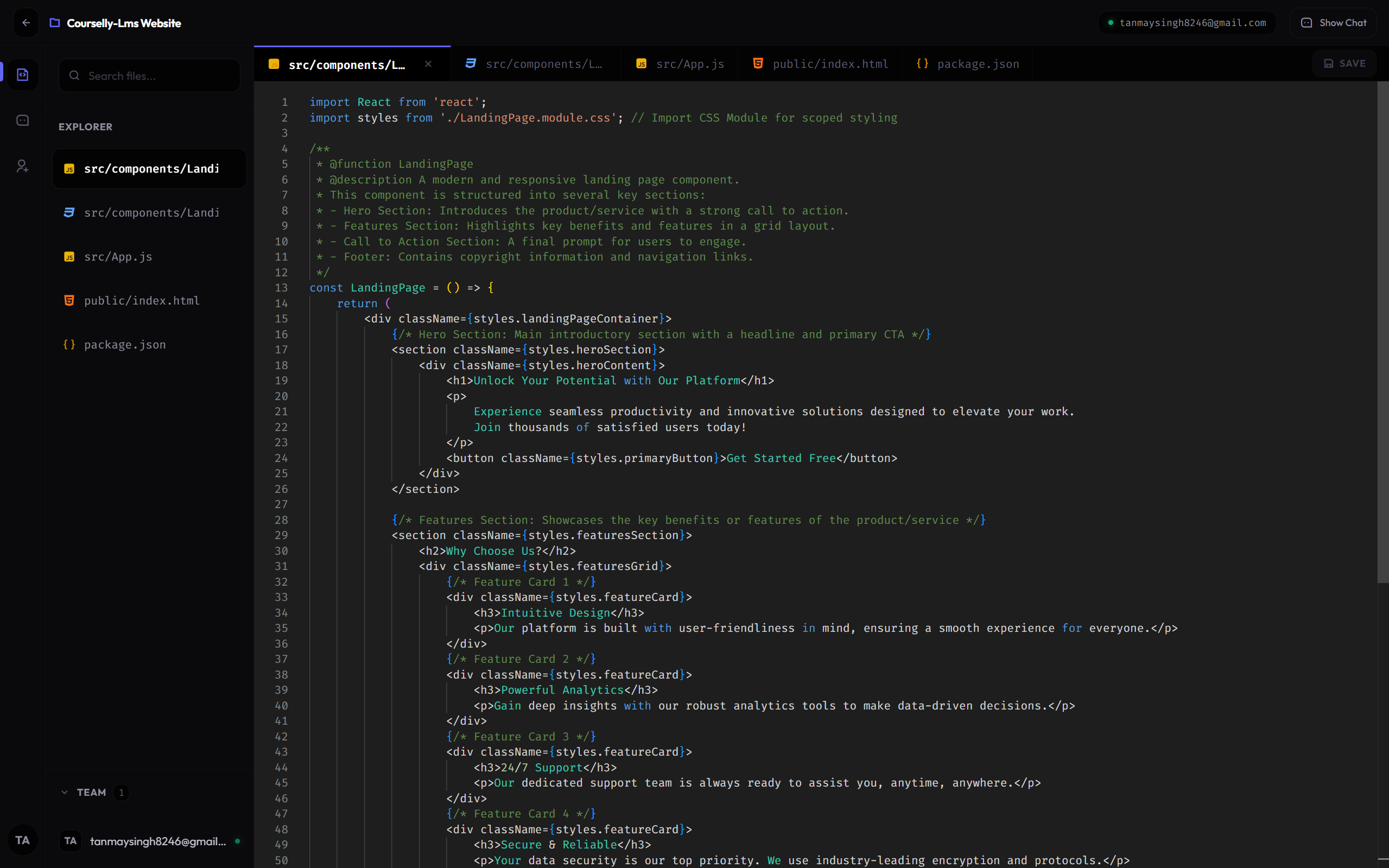Click braces icon of package.json in explorer
Image resolution: width=1389 pixels, height=868 pixels.
[x=69, y=345]
